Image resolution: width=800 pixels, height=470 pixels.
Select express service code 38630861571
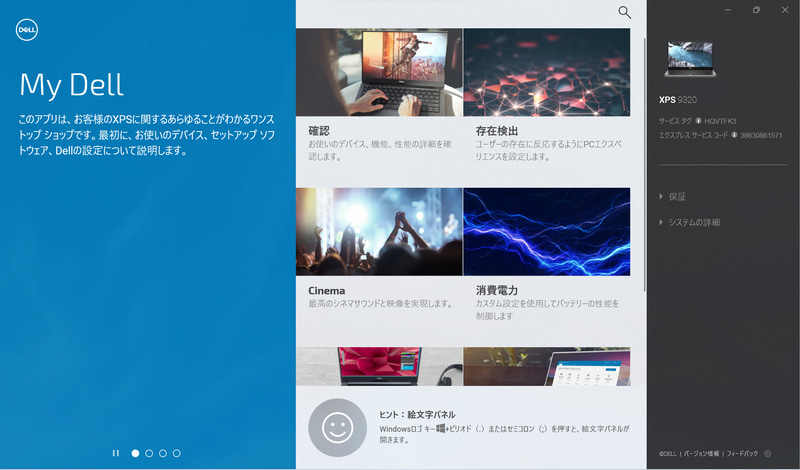(x=761, y=135)
